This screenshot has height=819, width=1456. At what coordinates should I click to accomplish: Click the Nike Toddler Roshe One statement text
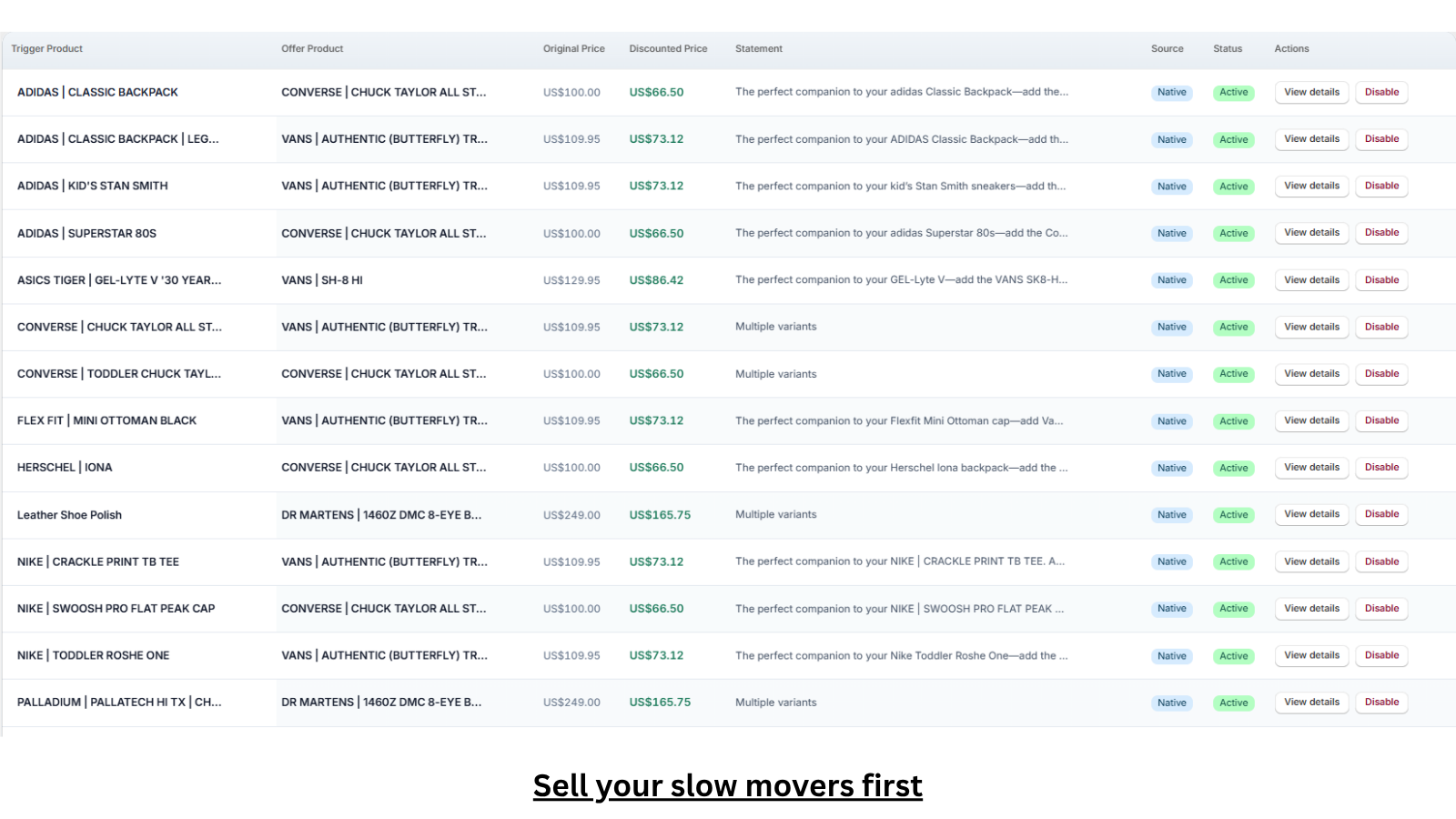[x=902, y=655]
